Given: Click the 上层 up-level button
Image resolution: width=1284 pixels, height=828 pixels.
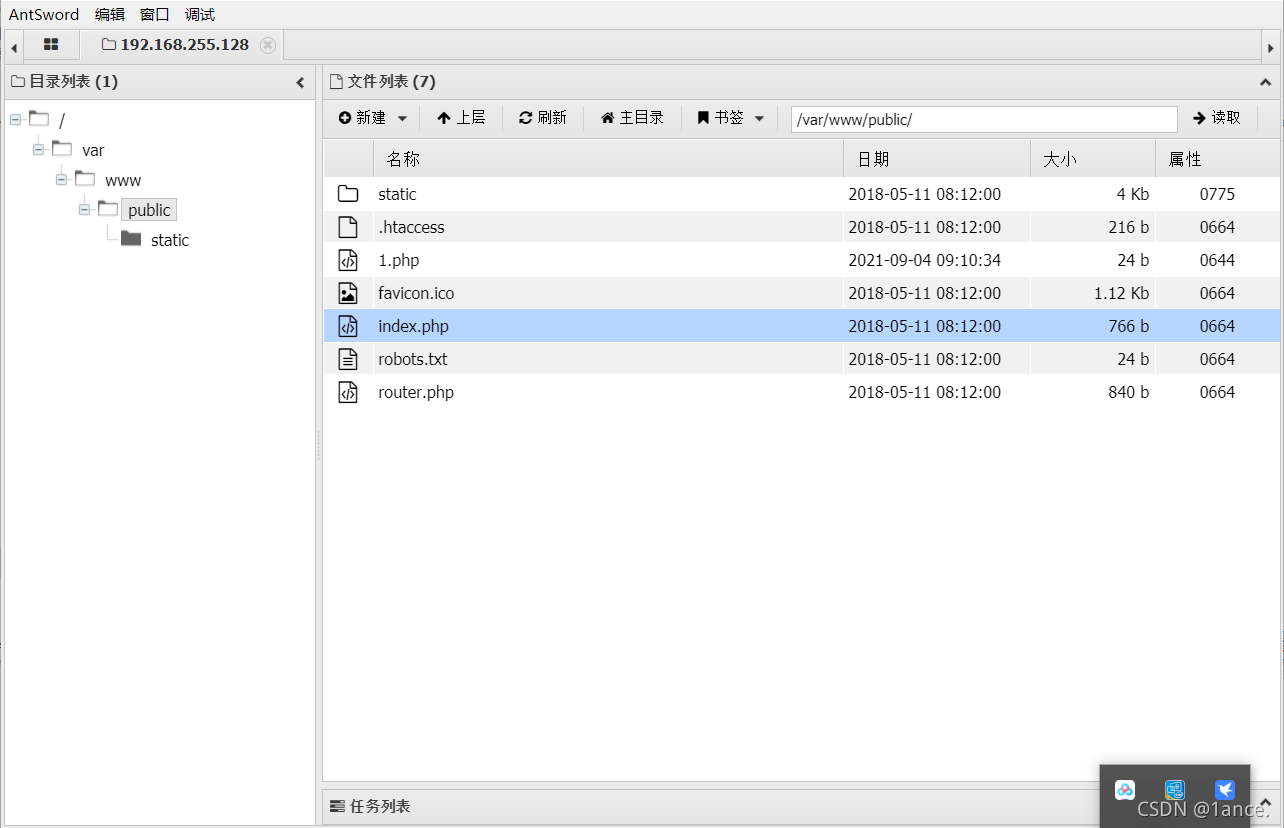Looking at the screenshot, I should tap(461, 118).
